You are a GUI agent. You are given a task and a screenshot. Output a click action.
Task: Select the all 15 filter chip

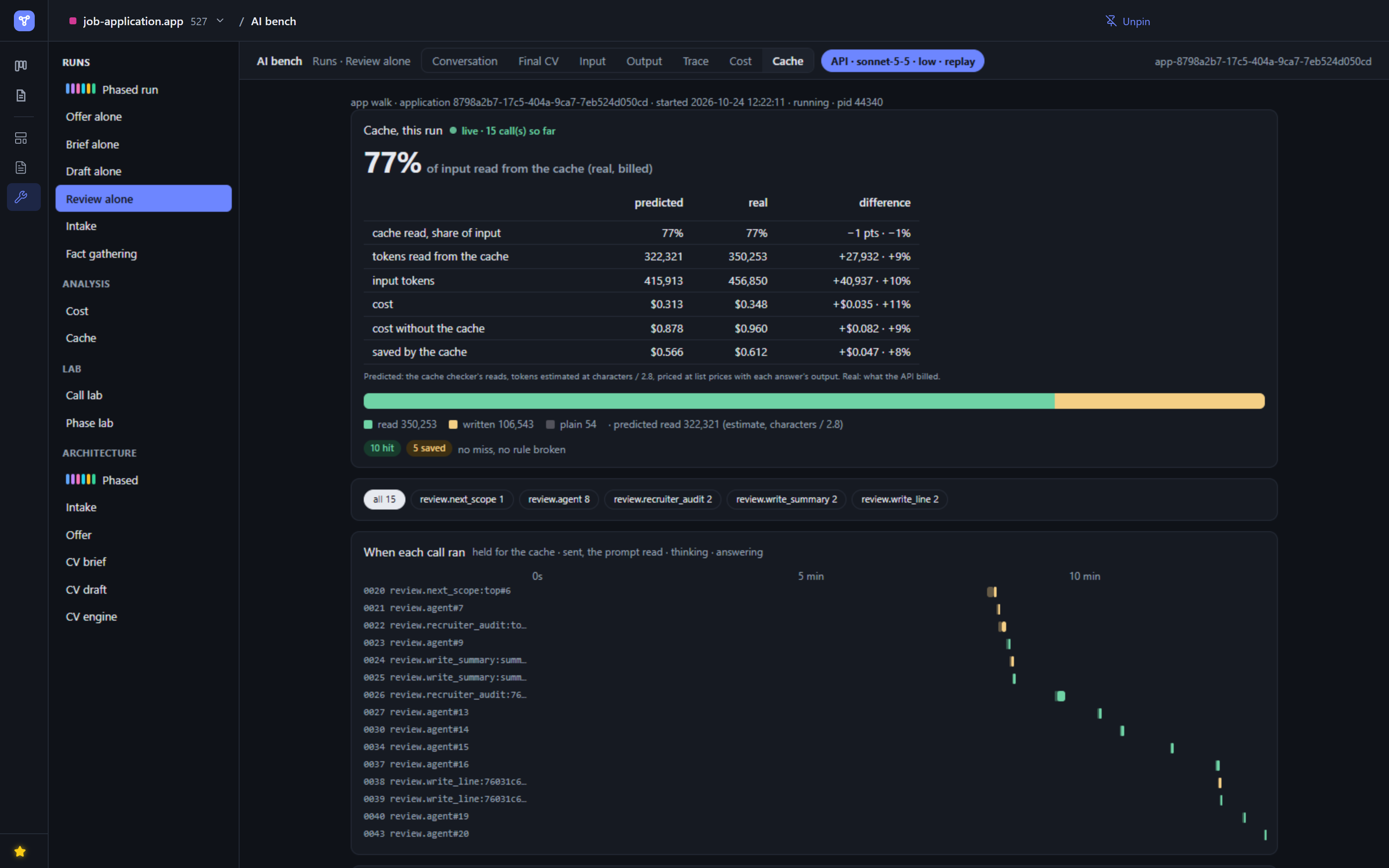pyautogui.click(x=384, y=500)
